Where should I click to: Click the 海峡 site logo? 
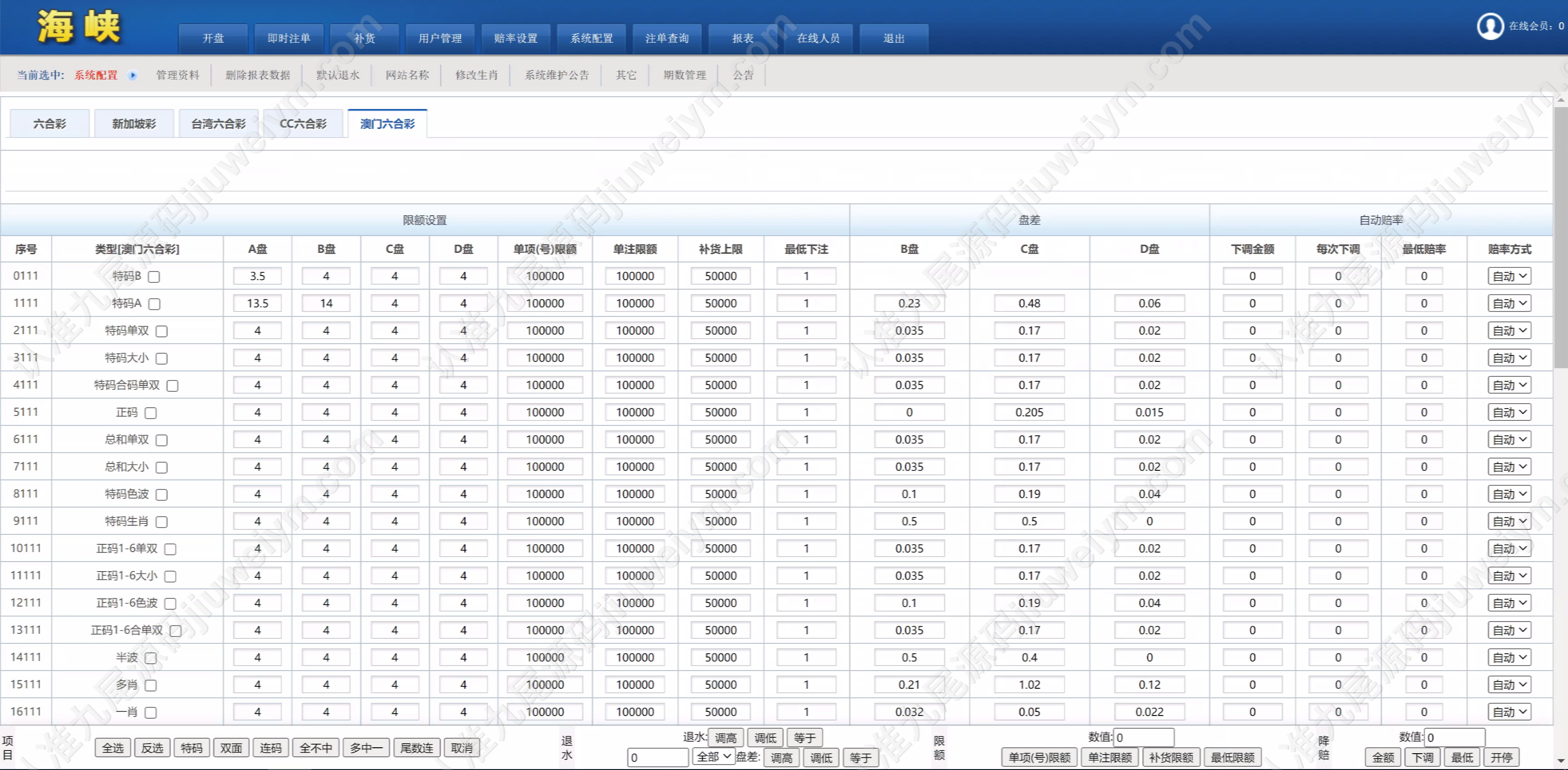(79, 27)
